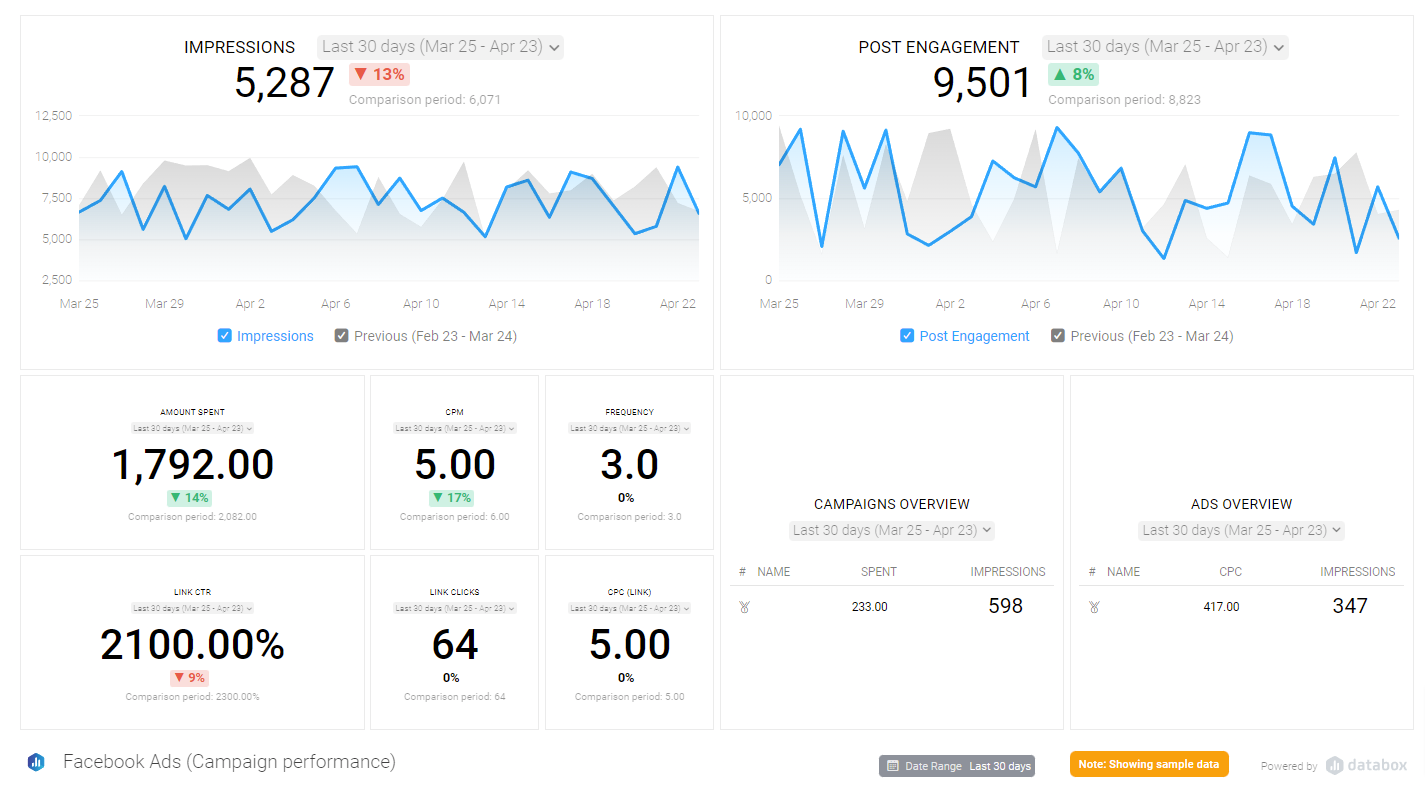Expand the Post Engagement date range dropdown
This screenshot has height=794, width=1425.
(x=1164, y=46)
